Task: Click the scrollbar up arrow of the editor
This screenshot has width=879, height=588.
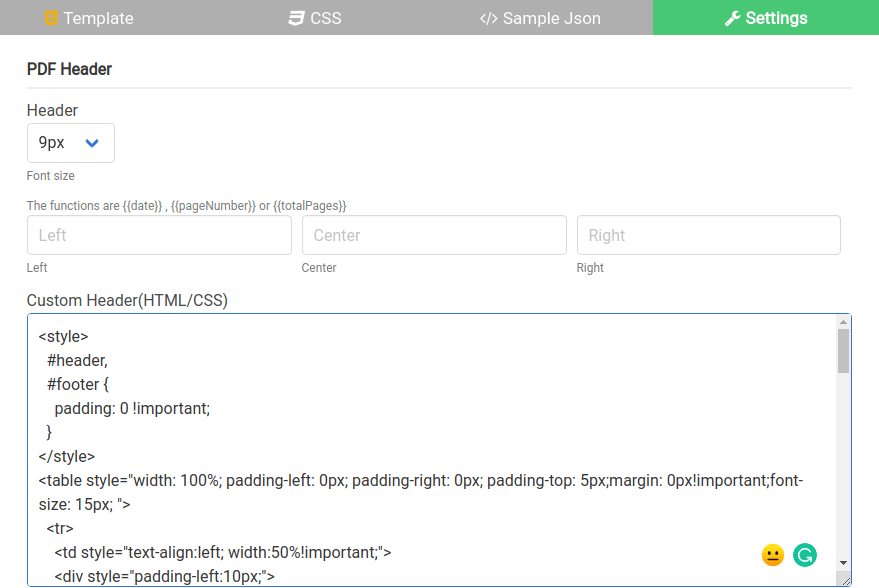Action: (843, 320)
